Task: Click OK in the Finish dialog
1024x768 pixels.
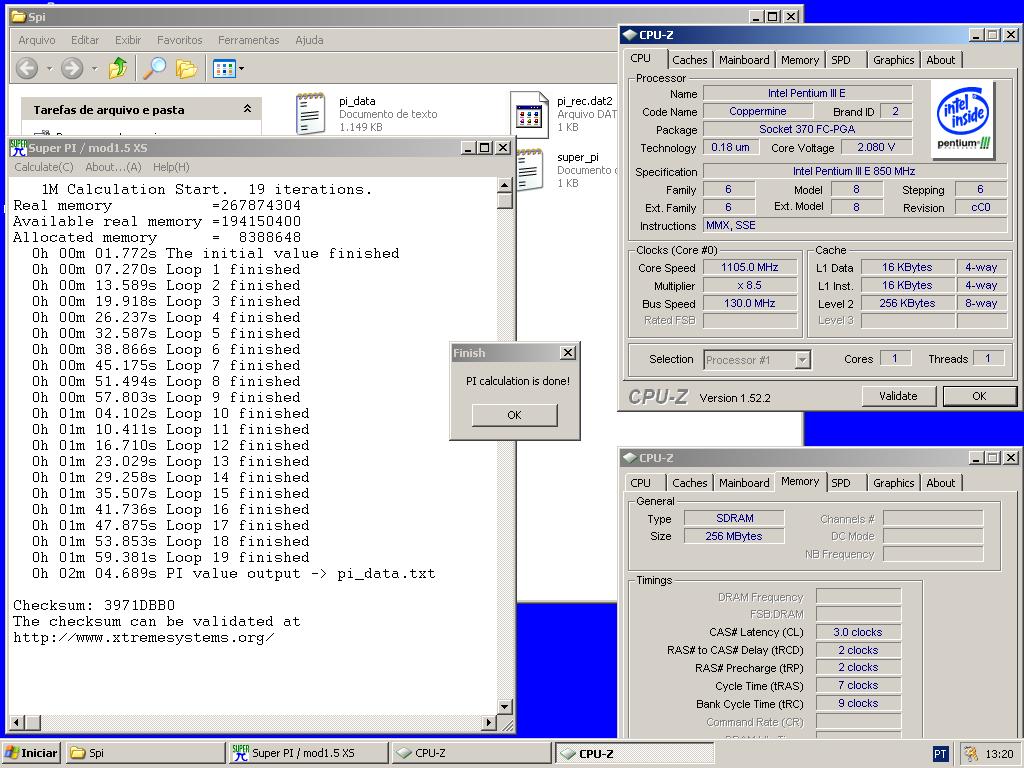Action: pyautogui.click(x=515, y=415)
